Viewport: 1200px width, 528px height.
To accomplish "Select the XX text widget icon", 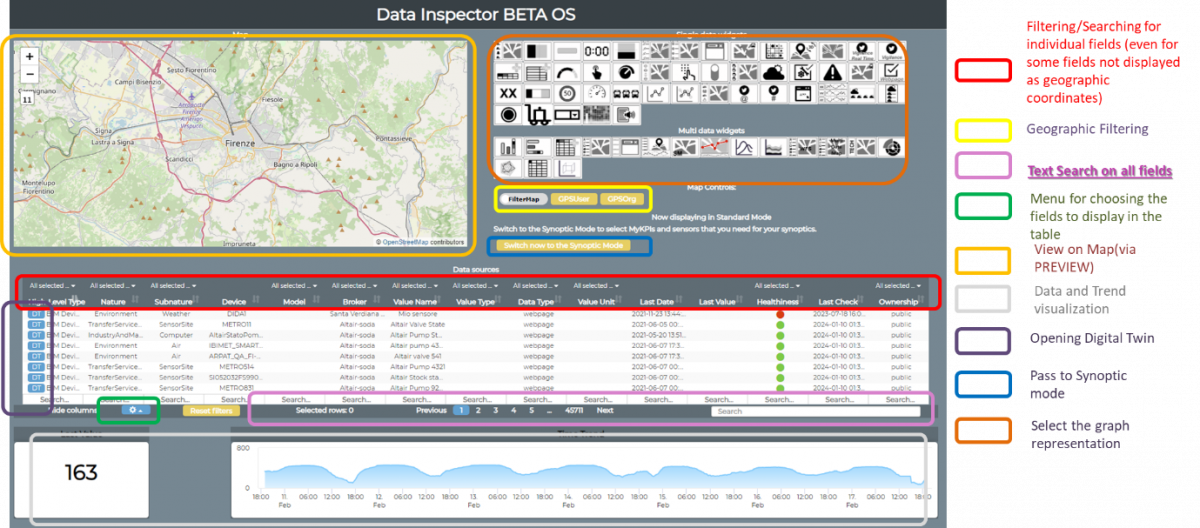I will (508, 94).
